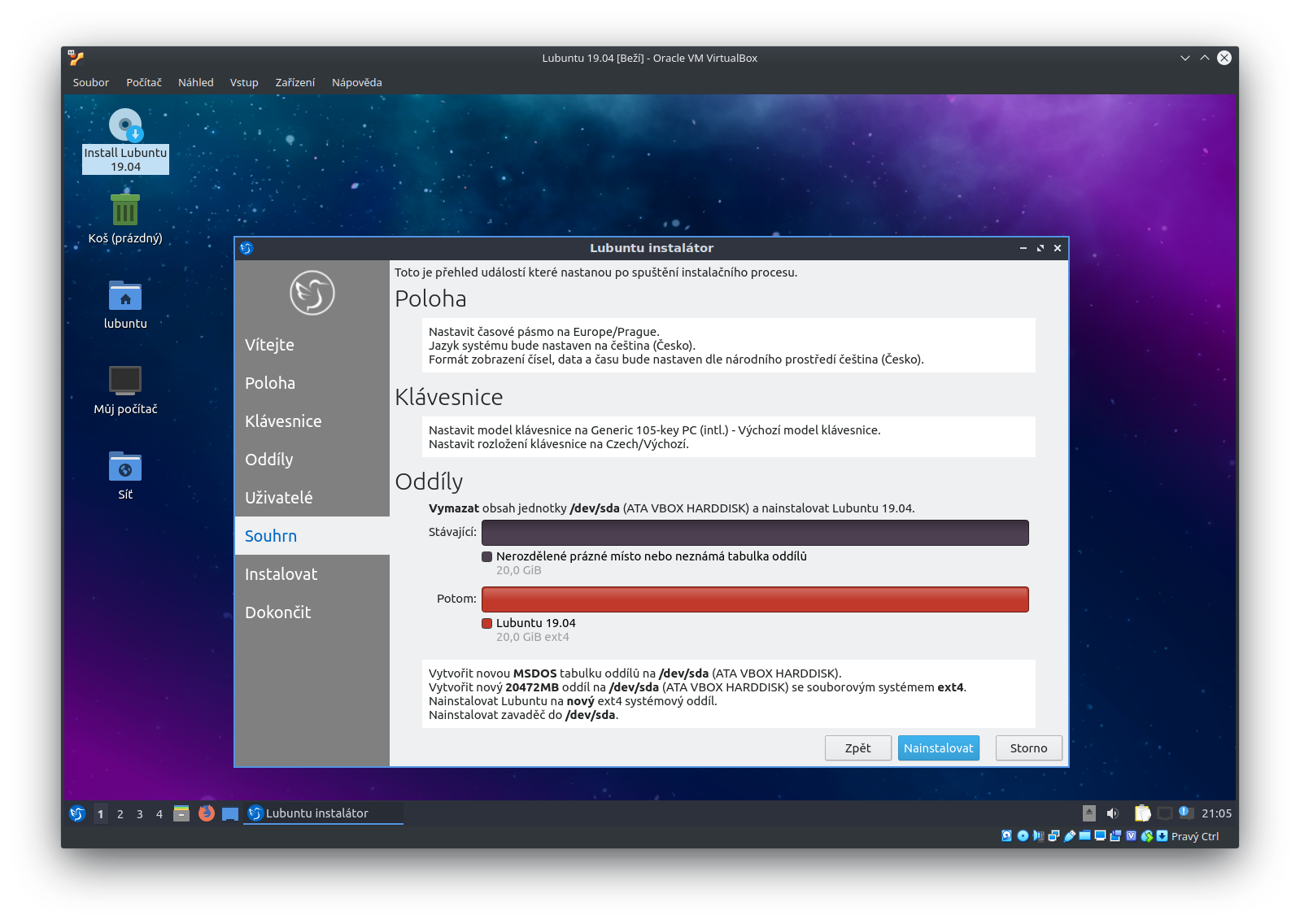Go to the Dokončit installer step

pyautogui.click(x=312, y=612)
